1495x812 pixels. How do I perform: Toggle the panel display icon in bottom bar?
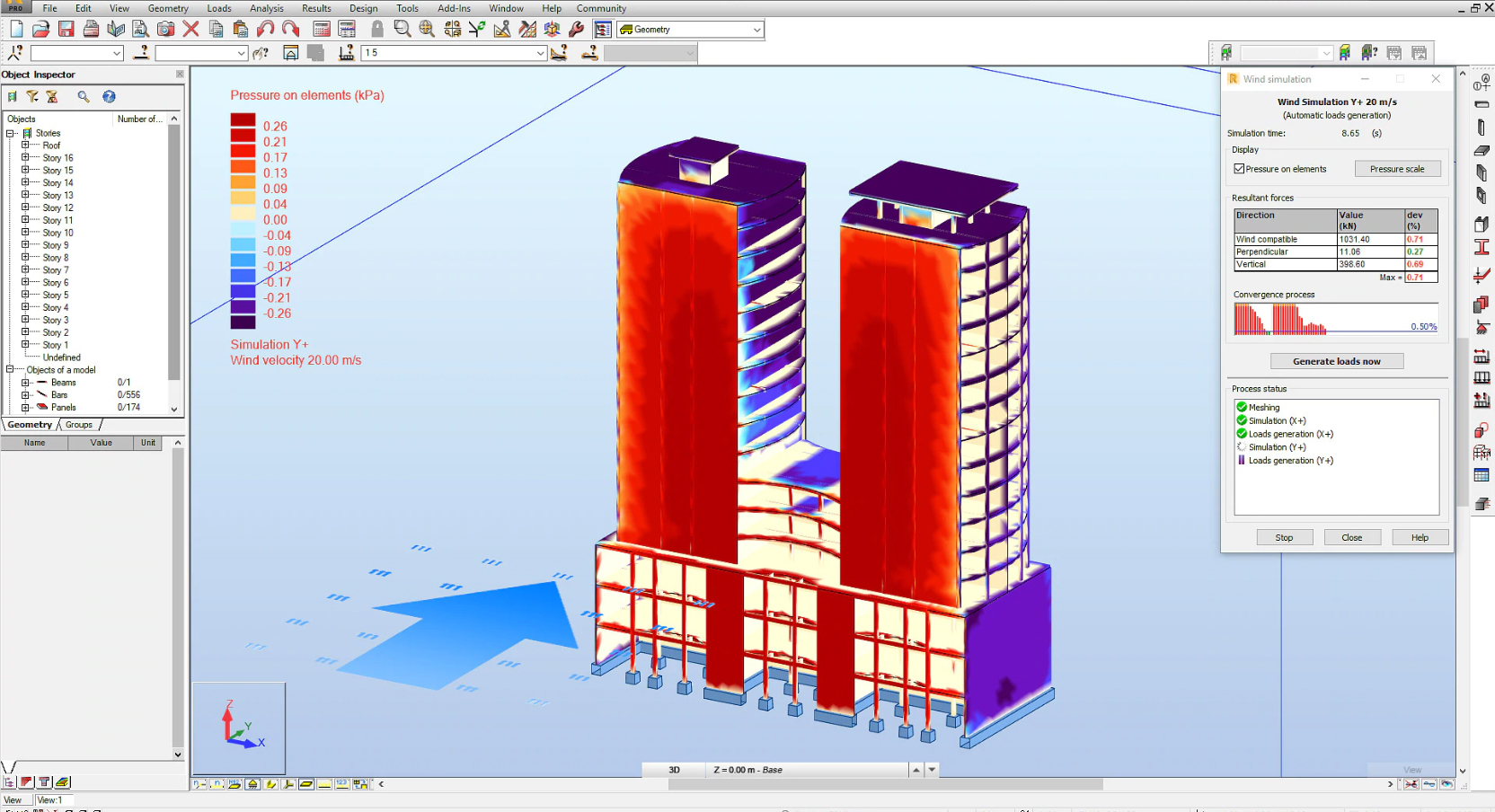(306, 784)
